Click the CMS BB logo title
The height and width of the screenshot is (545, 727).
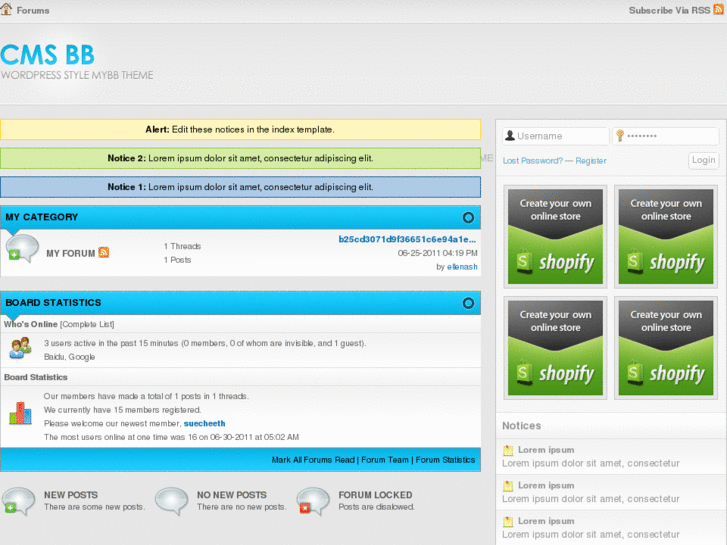(x=47, y=55)
